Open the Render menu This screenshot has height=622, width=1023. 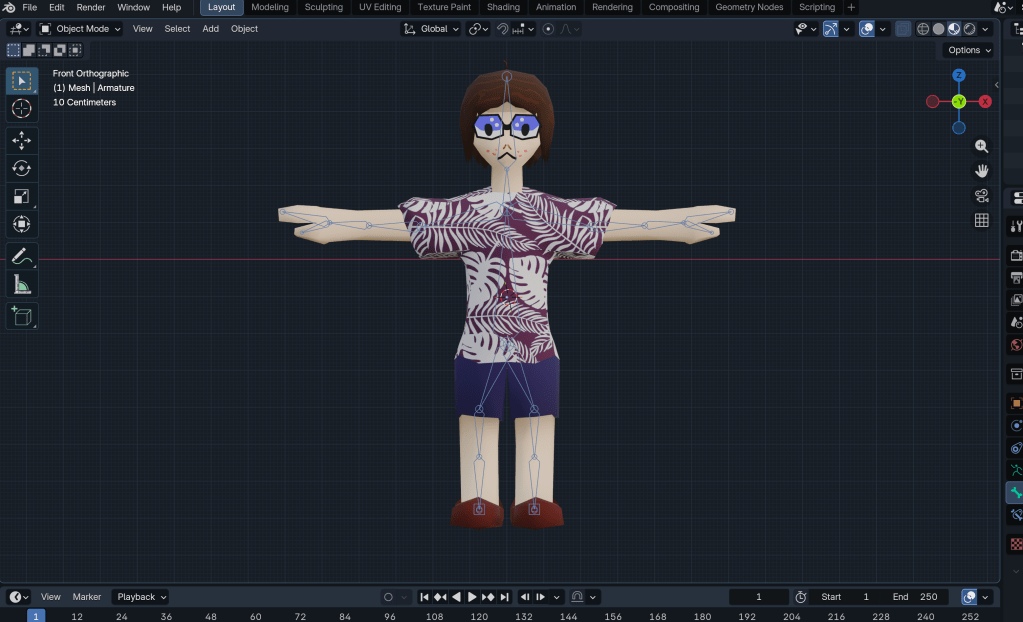[91, 7]
